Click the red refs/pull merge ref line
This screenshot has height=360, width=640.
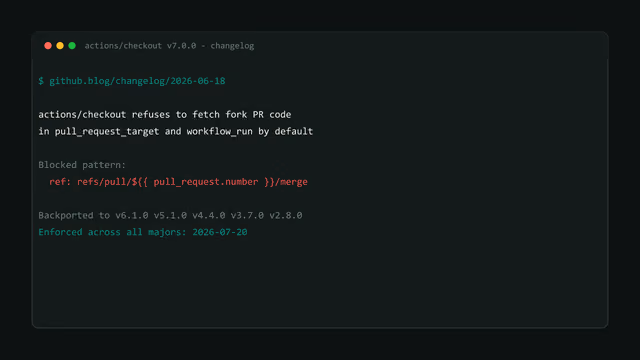pyautogui.click(x=178, y=182)
